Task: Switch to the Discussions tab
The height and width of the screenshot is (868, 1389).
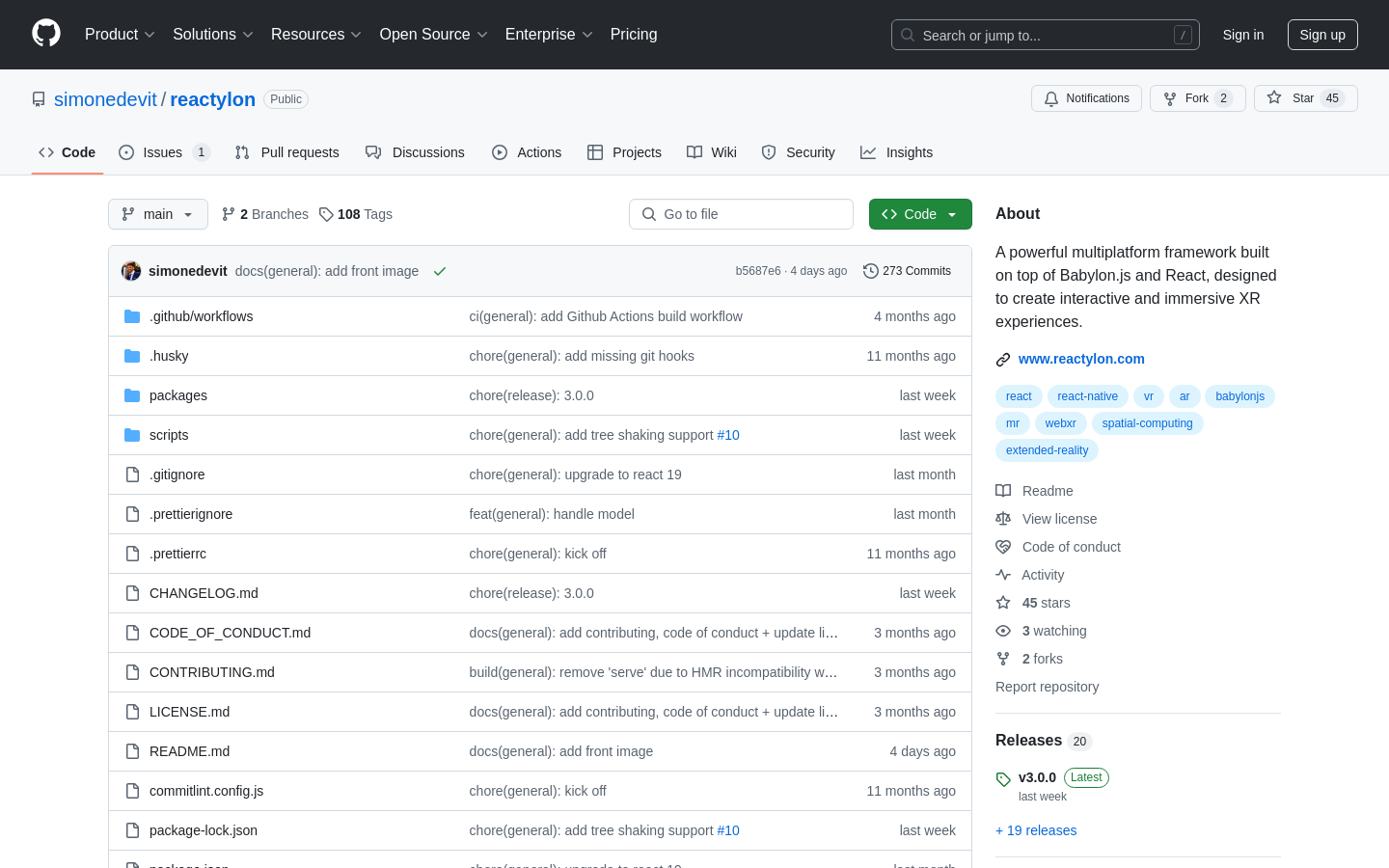Action: (416, 152)
